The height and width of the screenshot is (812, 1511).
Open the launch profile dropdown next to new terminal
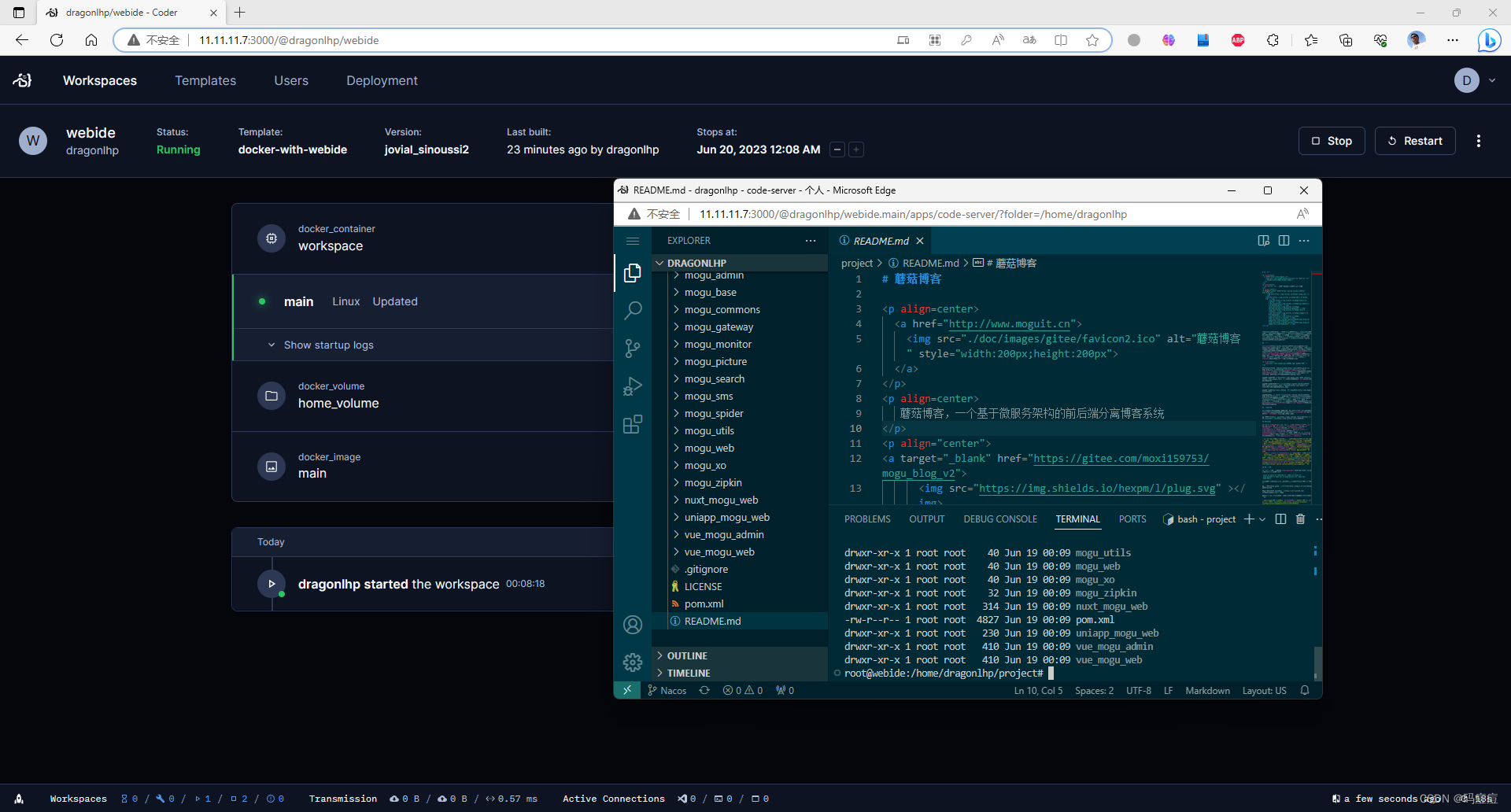1262,519
